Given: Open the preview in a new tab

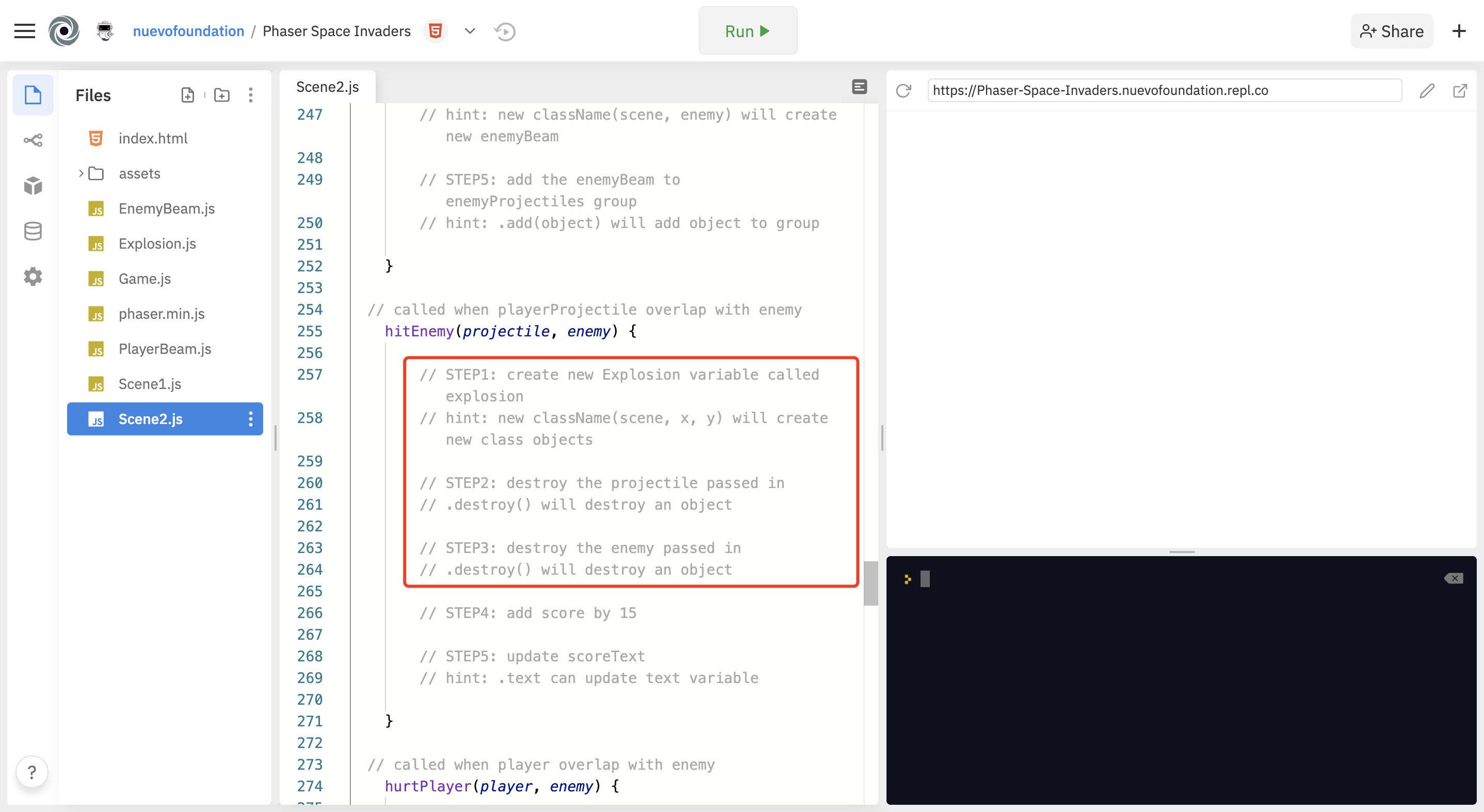Looking at the screenshot, I should point(1460,90).
